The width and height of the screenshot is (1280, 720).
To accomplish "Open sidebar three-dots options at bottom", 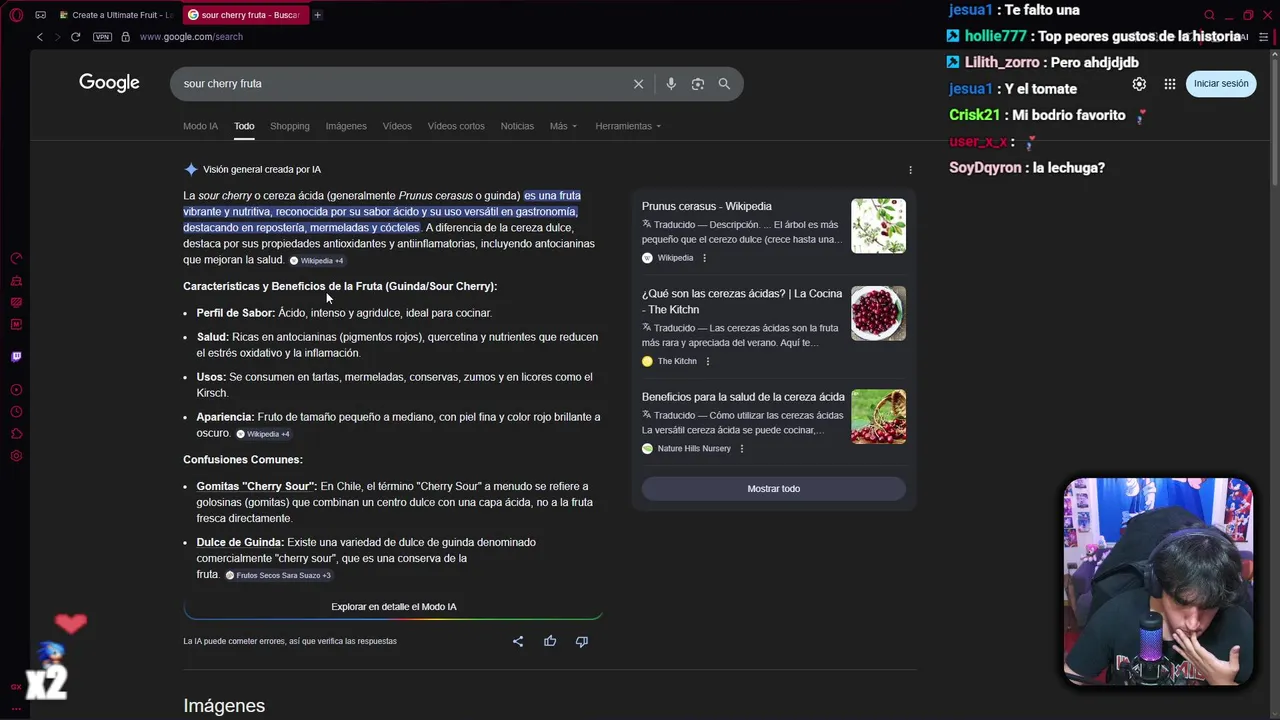I will tap(16, 708).
